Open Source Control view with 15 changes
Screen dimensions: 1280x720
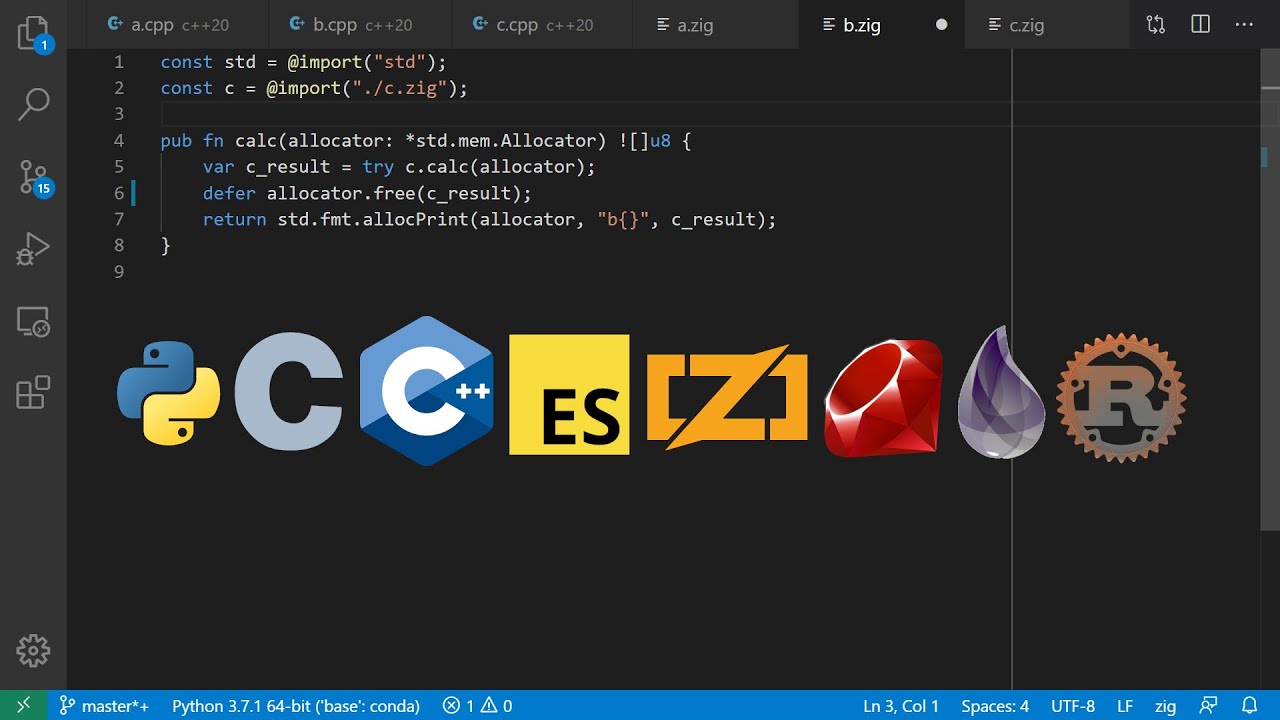[34, 178]
